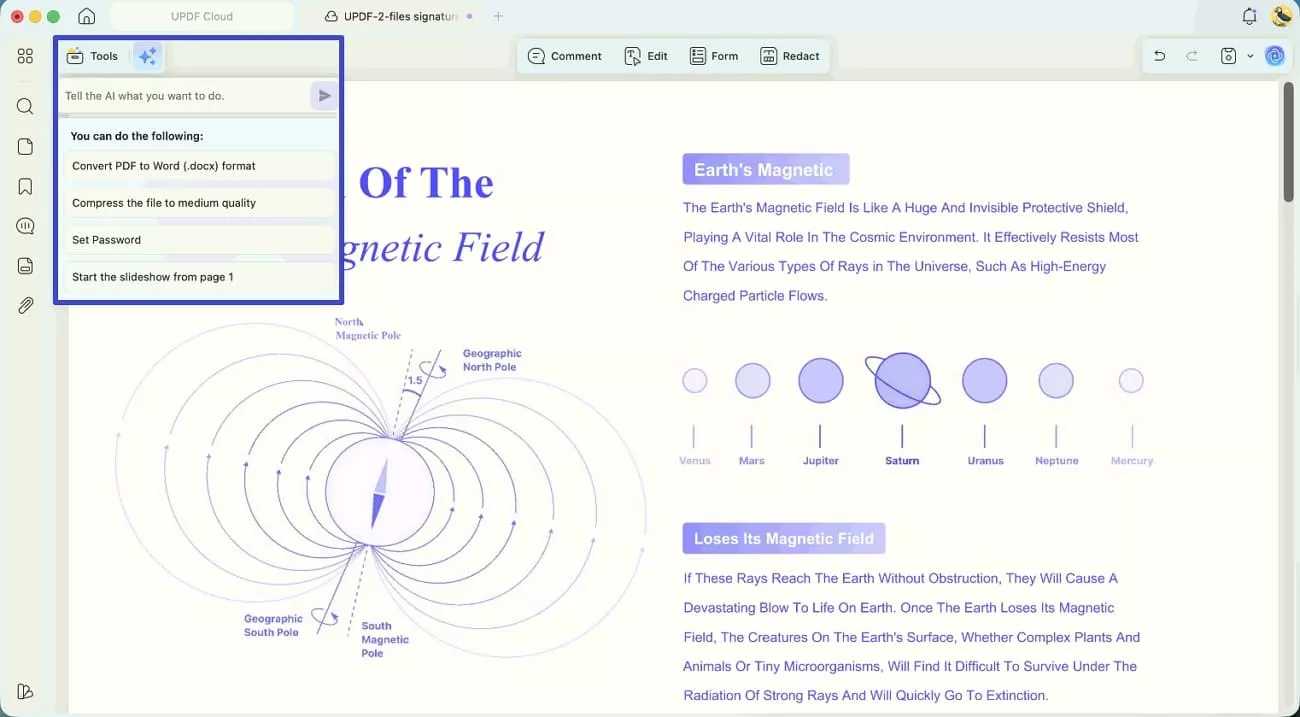Open the thumbnails grid icon in left sidebar

[x=25, y=56]
